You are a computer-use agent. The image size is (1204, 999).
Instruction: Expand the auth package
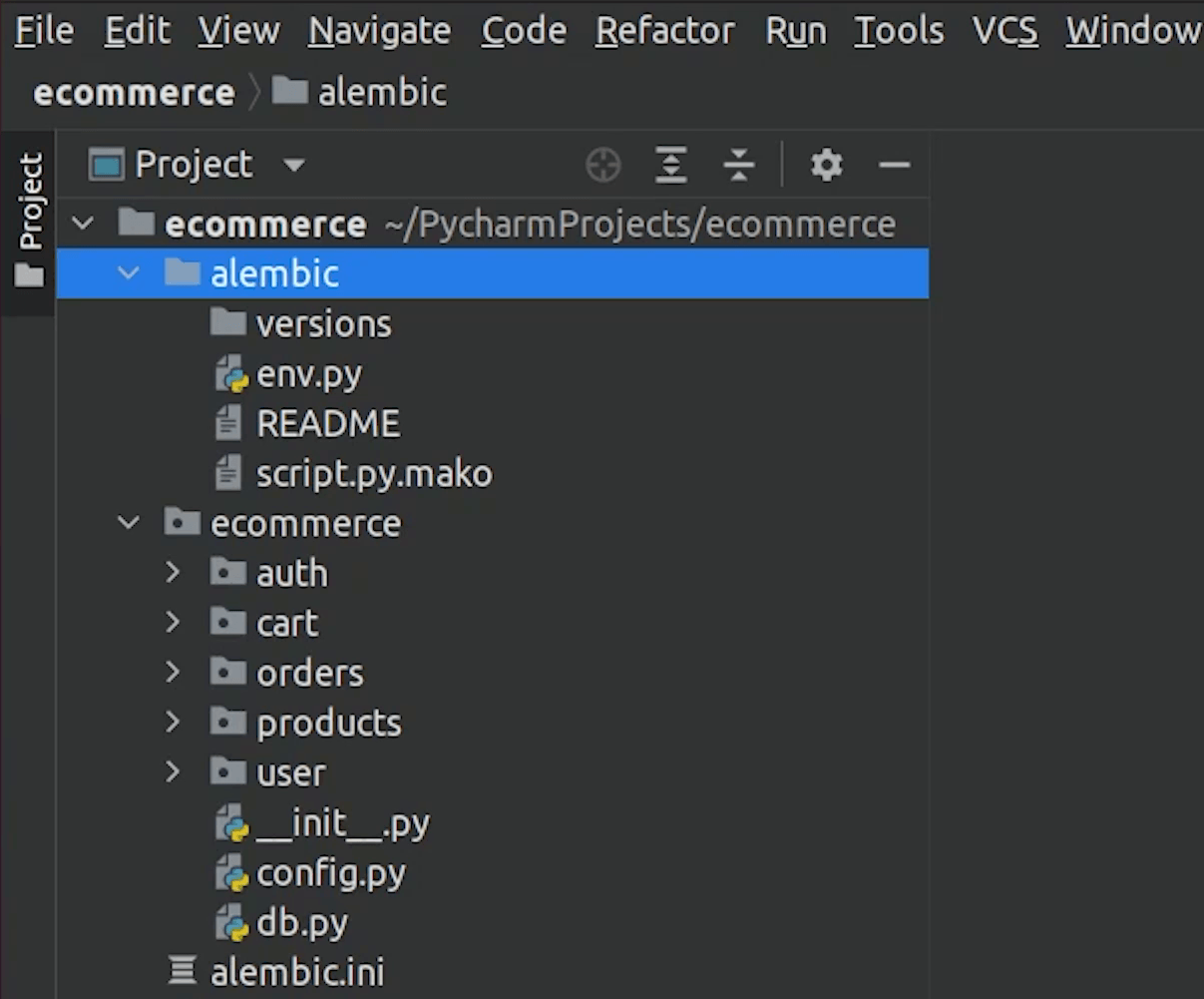tap(173, 573)
